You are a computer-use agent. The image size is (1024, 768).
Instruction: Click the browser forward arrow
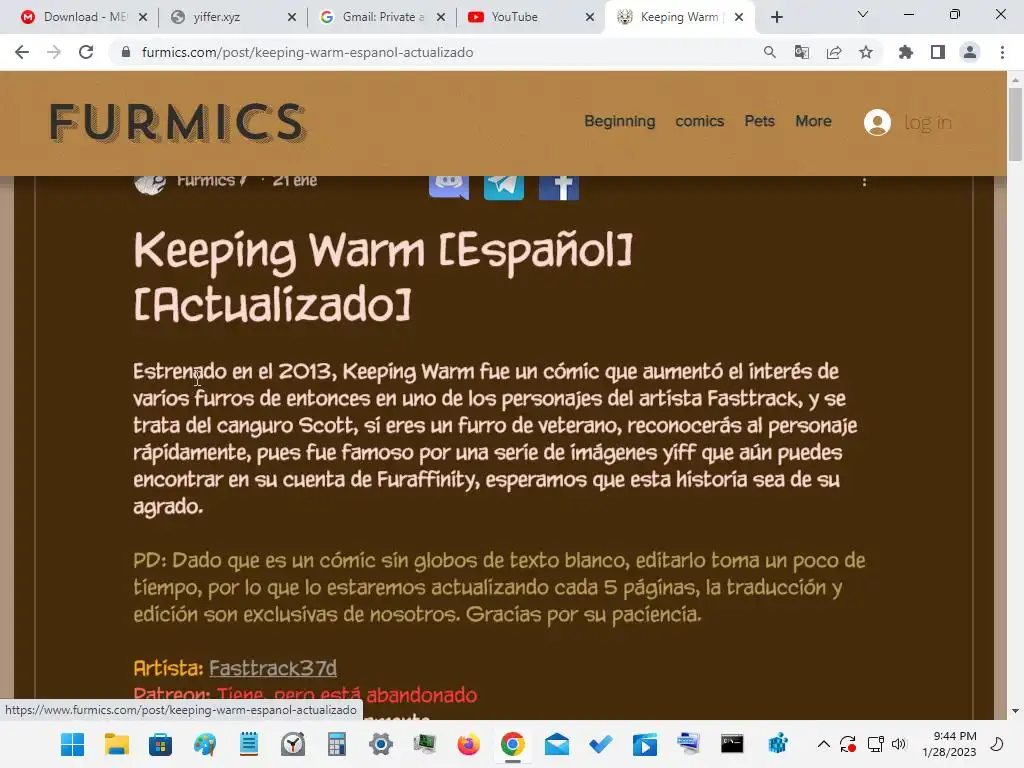[54, 52]
